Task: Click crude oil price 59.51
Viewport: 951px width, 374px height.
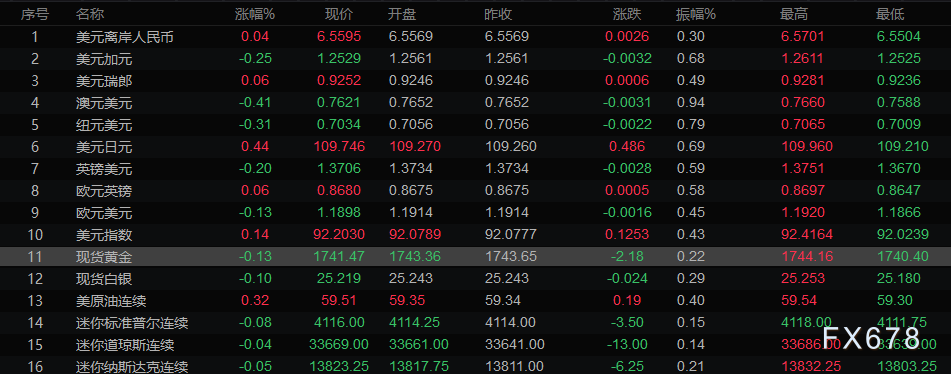Action: tap(339, 300)
